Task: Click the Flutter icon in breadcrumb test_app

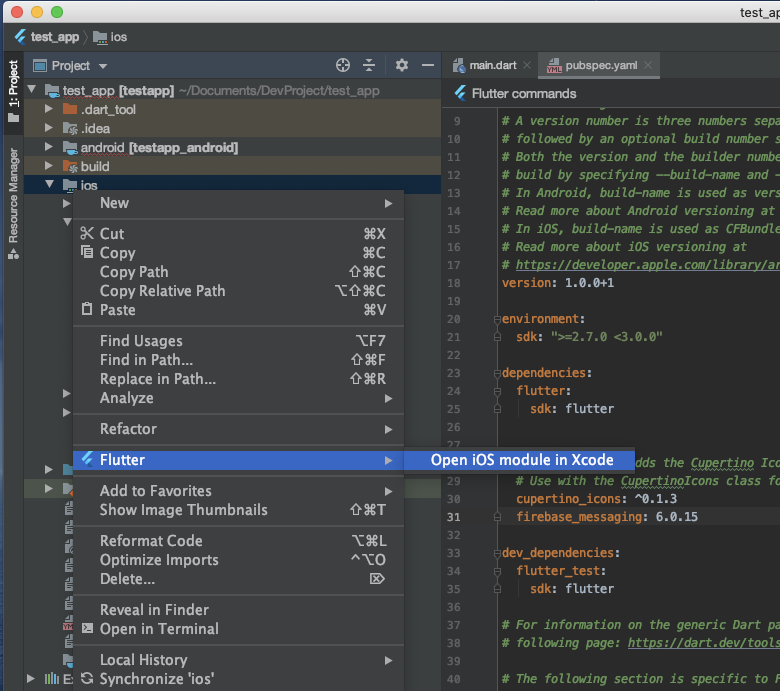Action: pos(20,37)
